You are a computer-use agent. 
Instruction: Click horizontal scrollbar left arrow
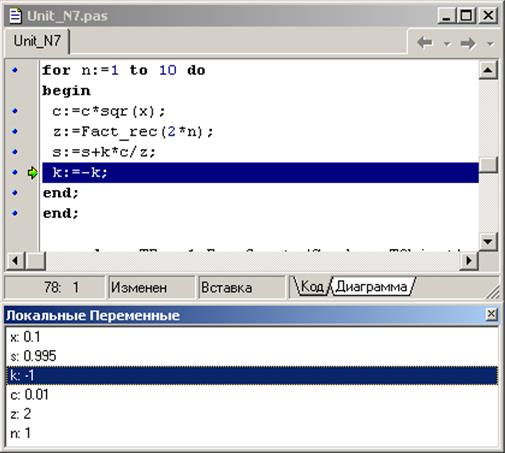[x=15, y=260]
